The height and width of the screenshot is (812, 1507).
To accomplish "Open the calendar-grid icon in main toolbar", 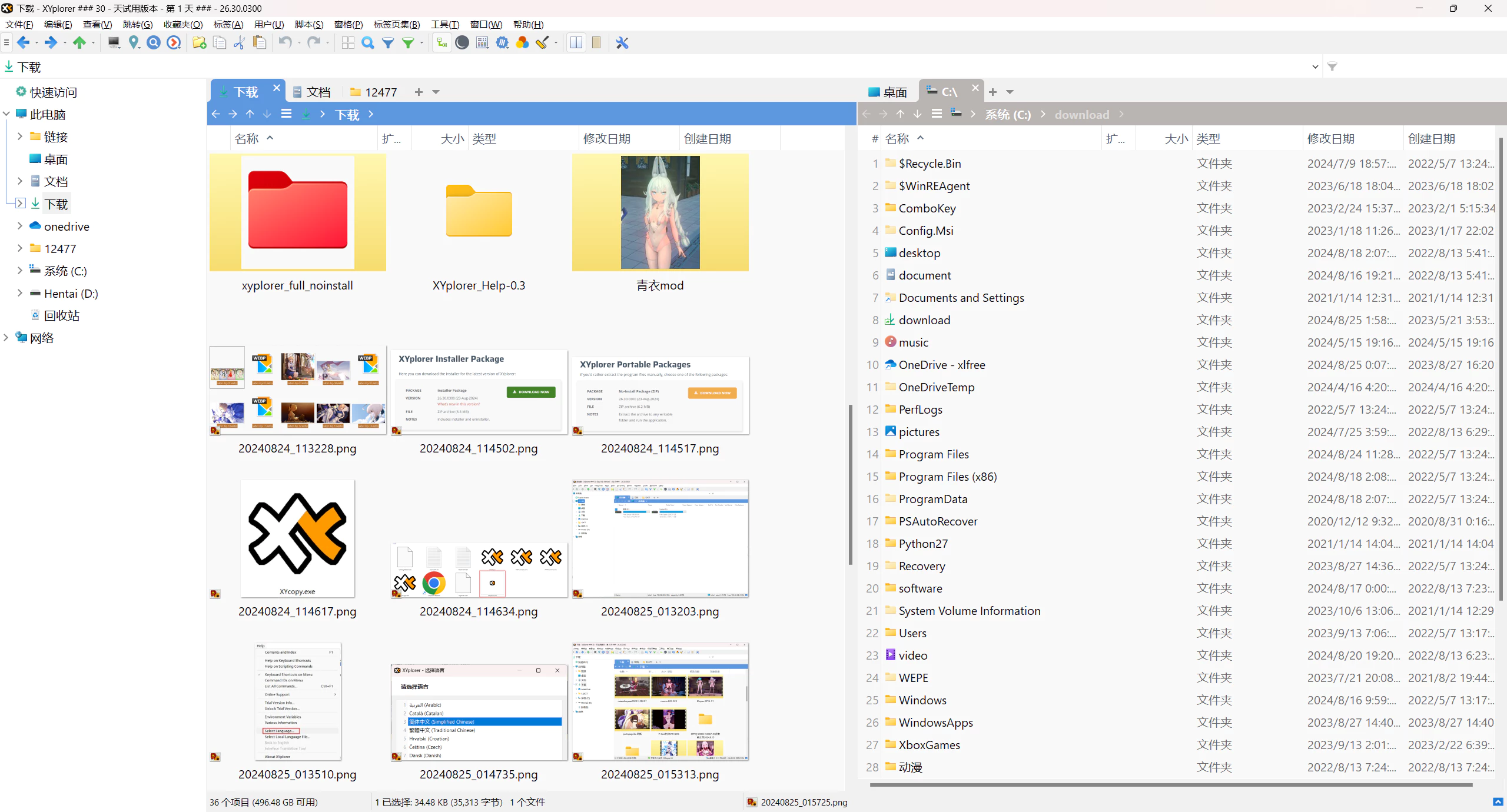I will [x=482, y=42].
